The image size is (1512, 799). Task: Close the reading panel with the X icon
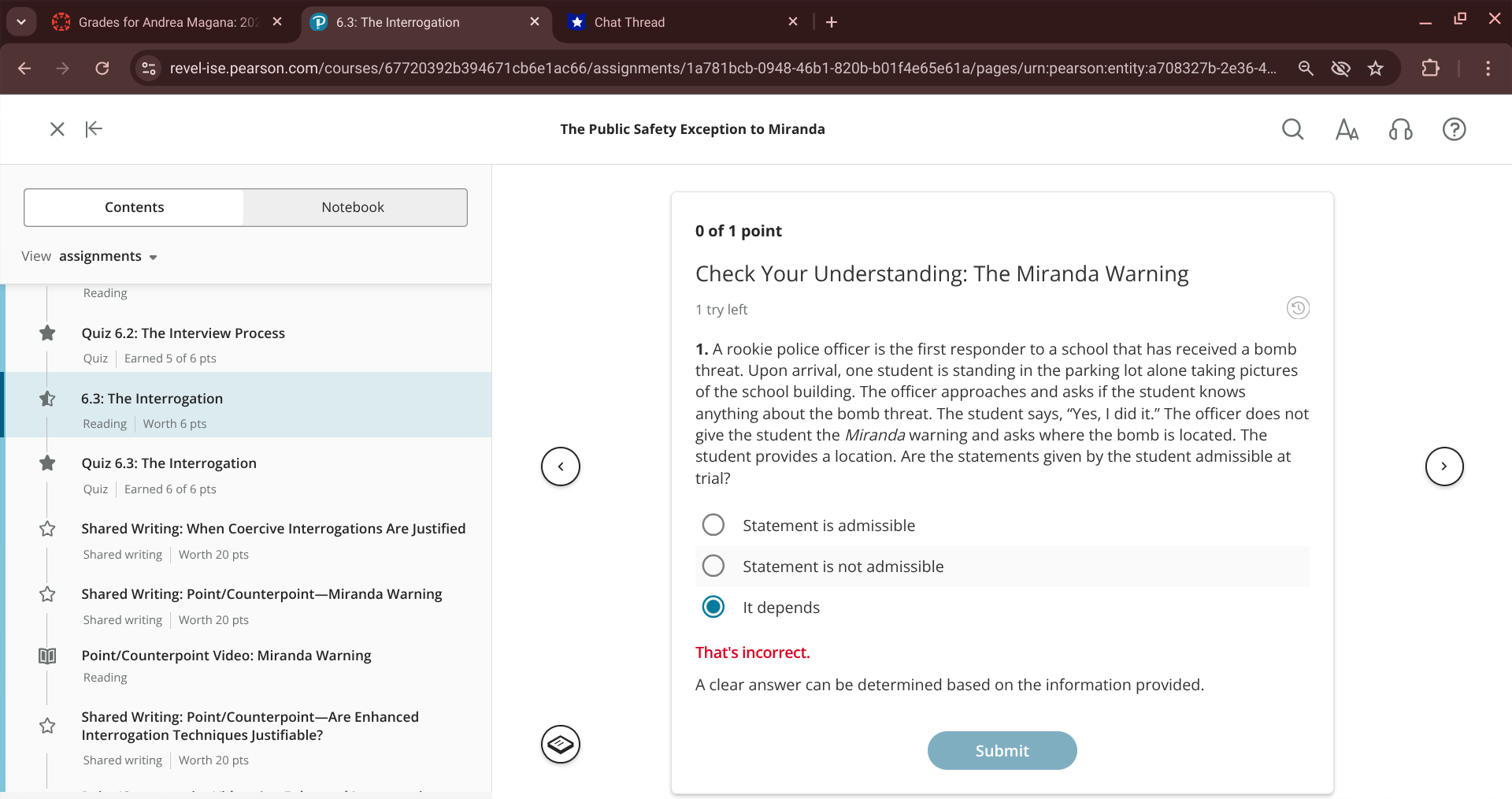click(x=57, y=129)
